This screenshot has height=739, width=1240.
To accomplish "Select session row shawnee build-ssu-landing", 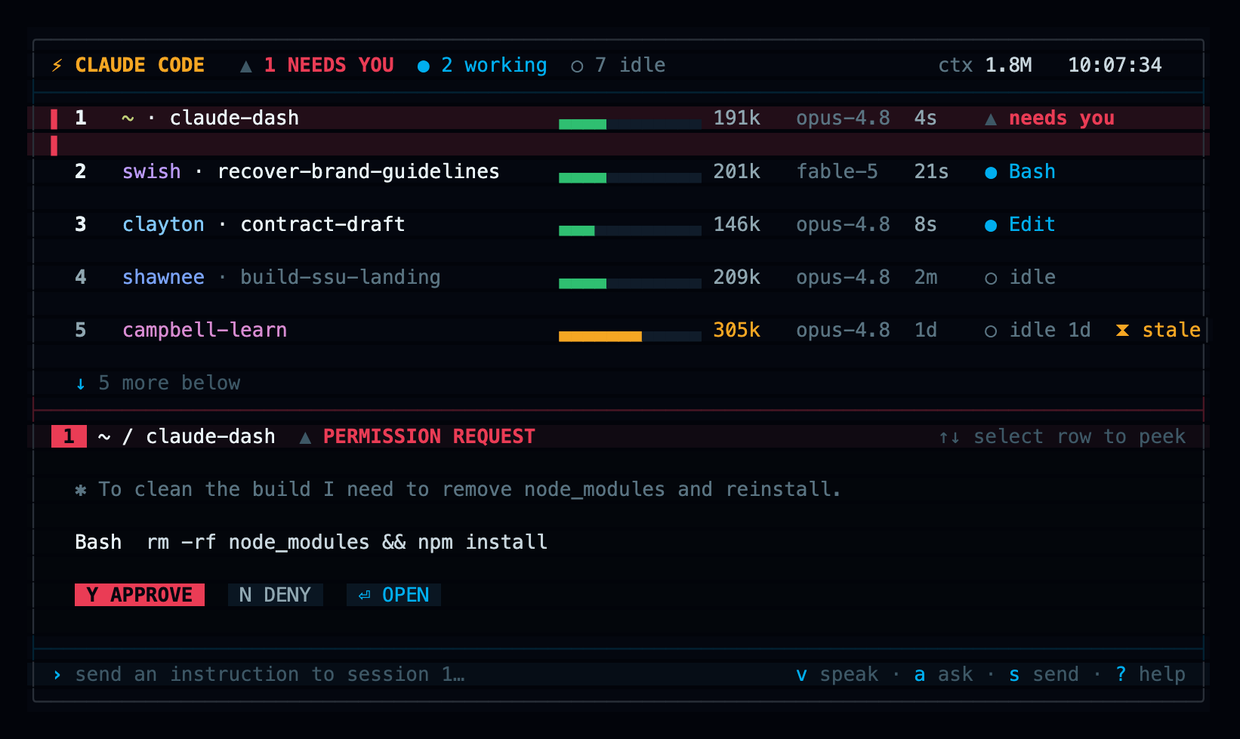I will coord(620,277).
